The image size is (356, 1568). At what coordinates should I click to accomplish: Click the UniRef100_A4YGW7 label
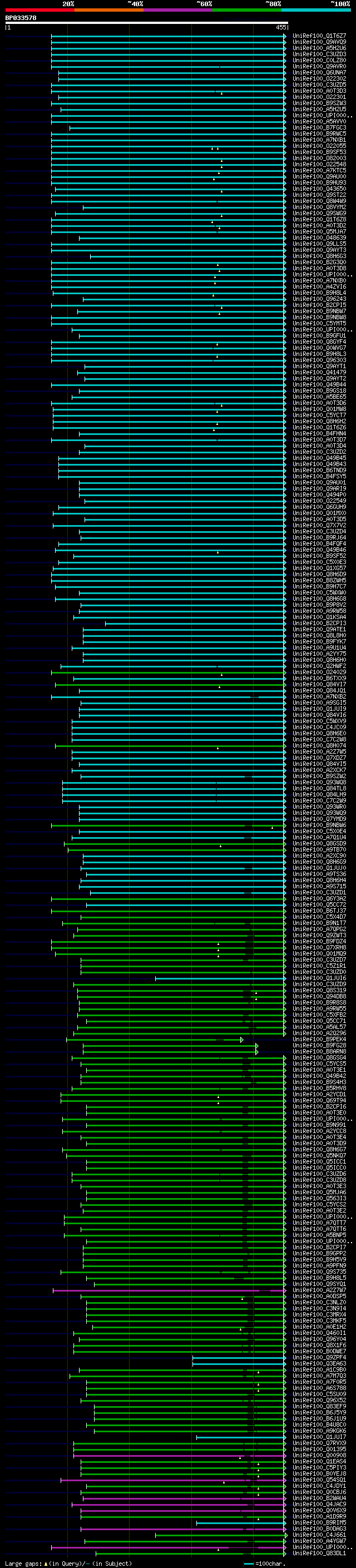319,1541
